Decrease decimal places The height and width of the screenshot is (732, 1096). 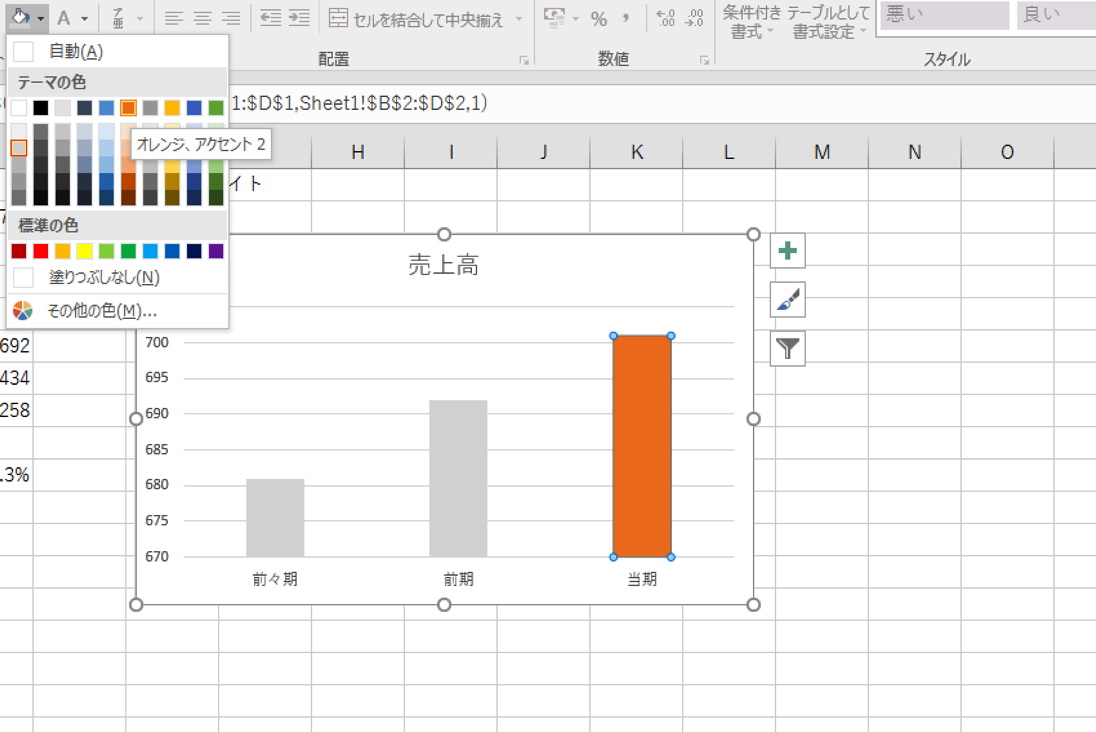(694, 18)
